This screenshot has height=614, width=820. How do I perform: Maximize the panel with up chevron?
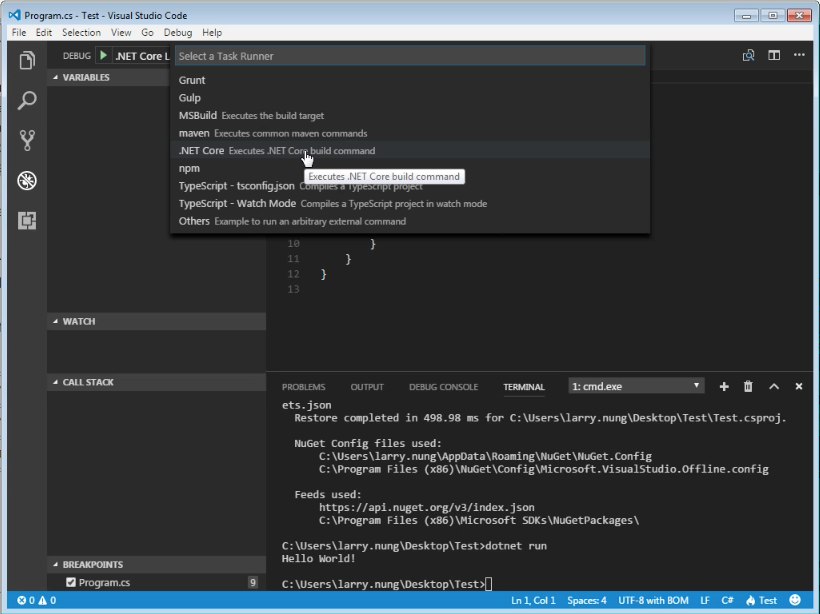point(774,386)
